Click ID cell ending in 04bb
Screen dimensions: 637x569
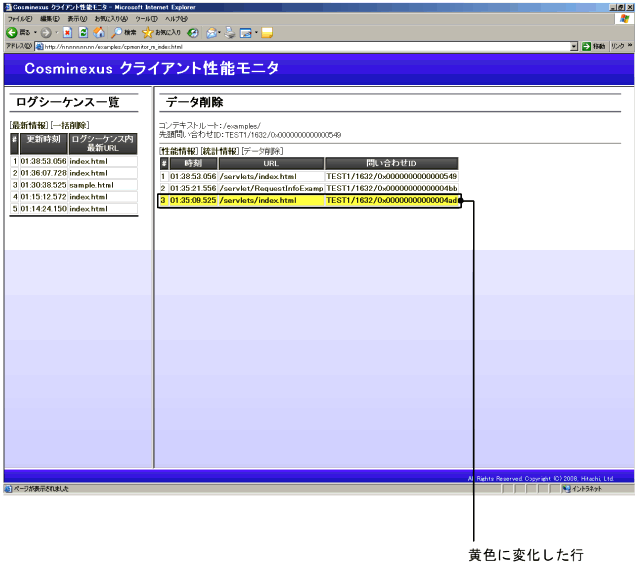tap(392, 188)
